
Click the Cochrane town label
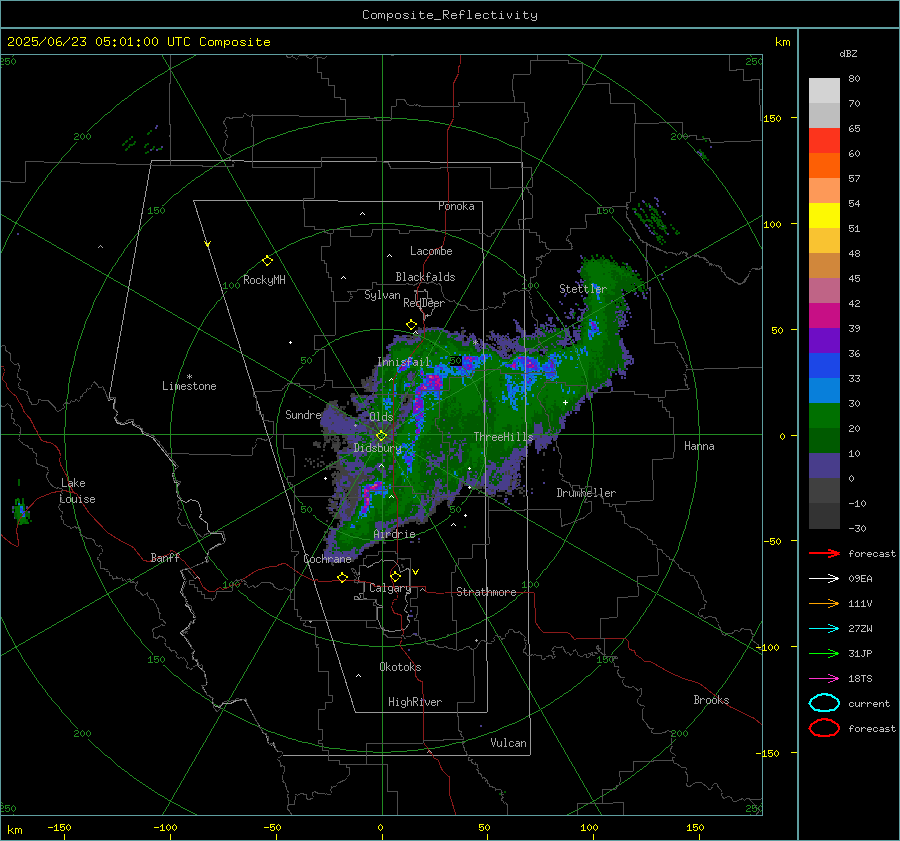point(327,559)
